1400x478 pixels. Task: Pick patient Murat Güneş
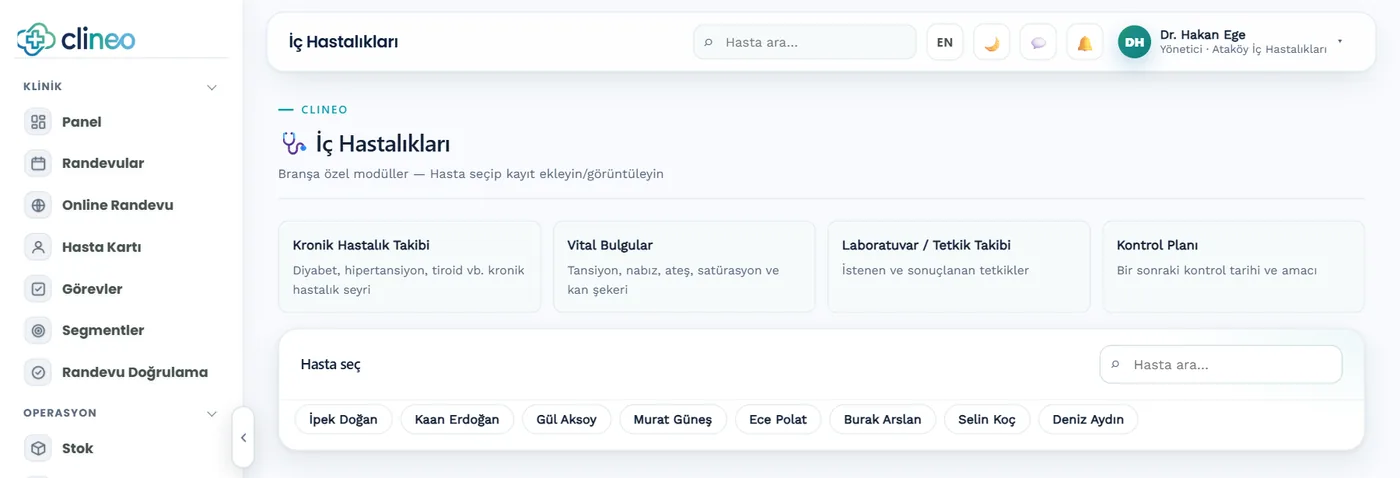pos(673,419)
